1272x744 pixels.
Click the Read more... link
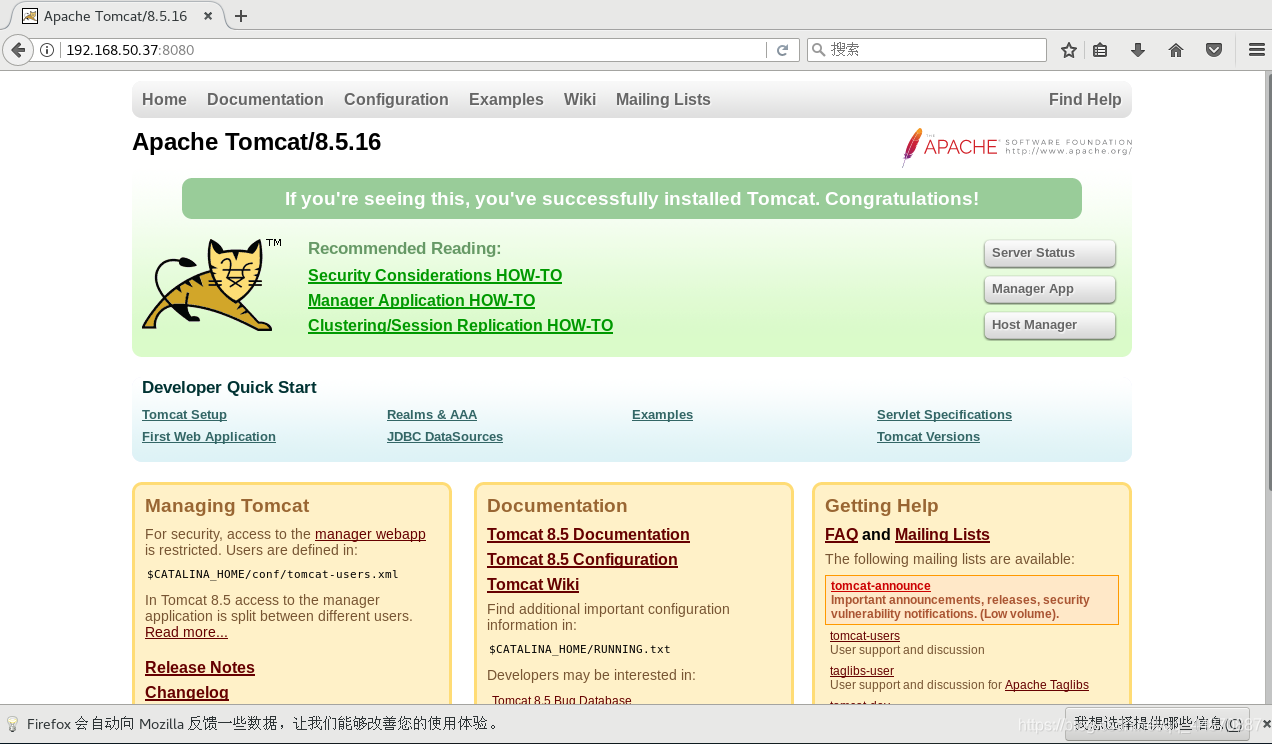pyautogui.click(x=186, y=632)
